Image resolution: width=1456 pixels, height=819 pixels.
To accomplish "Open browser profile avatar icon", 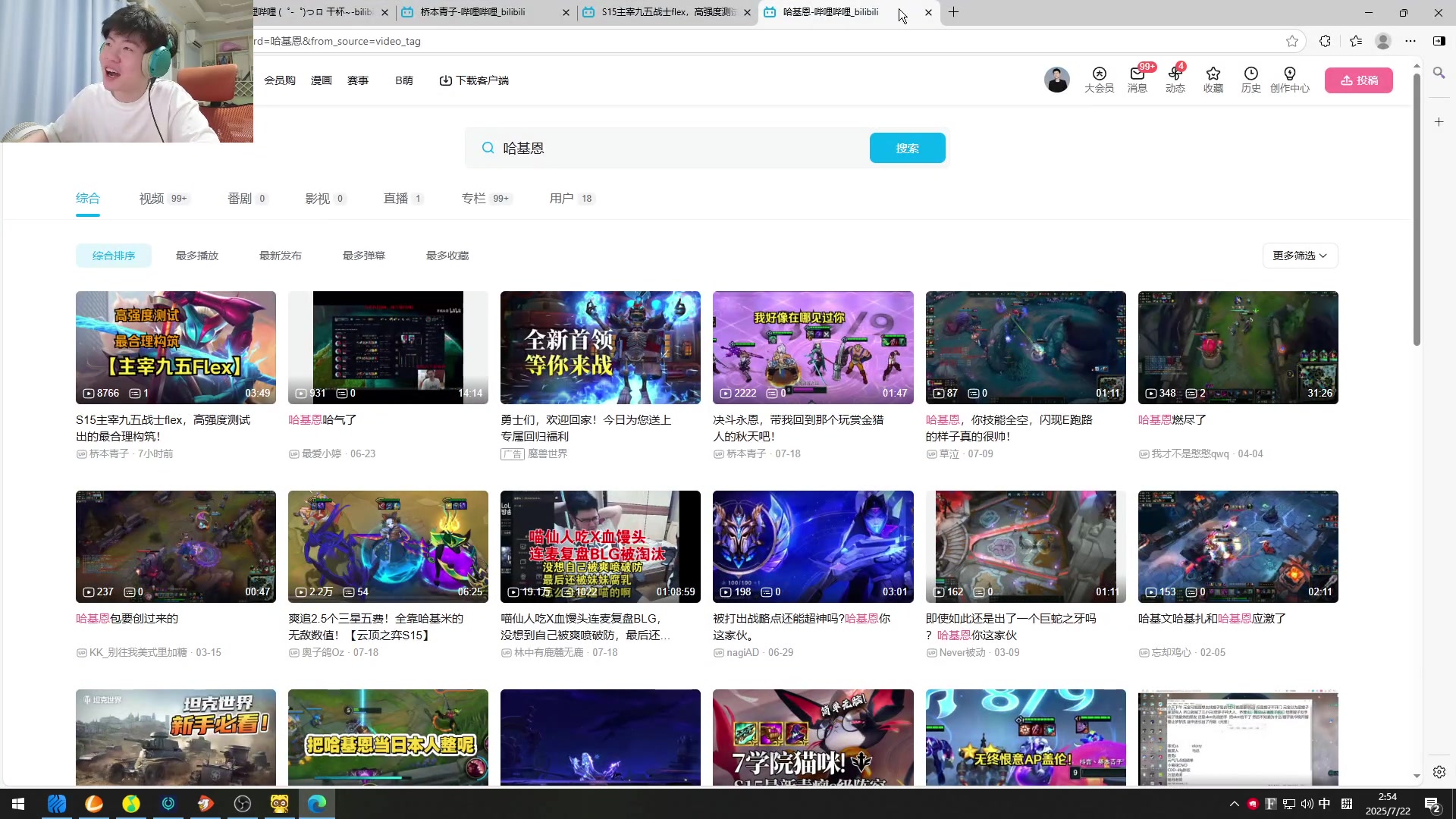I will coord(1383,41).
